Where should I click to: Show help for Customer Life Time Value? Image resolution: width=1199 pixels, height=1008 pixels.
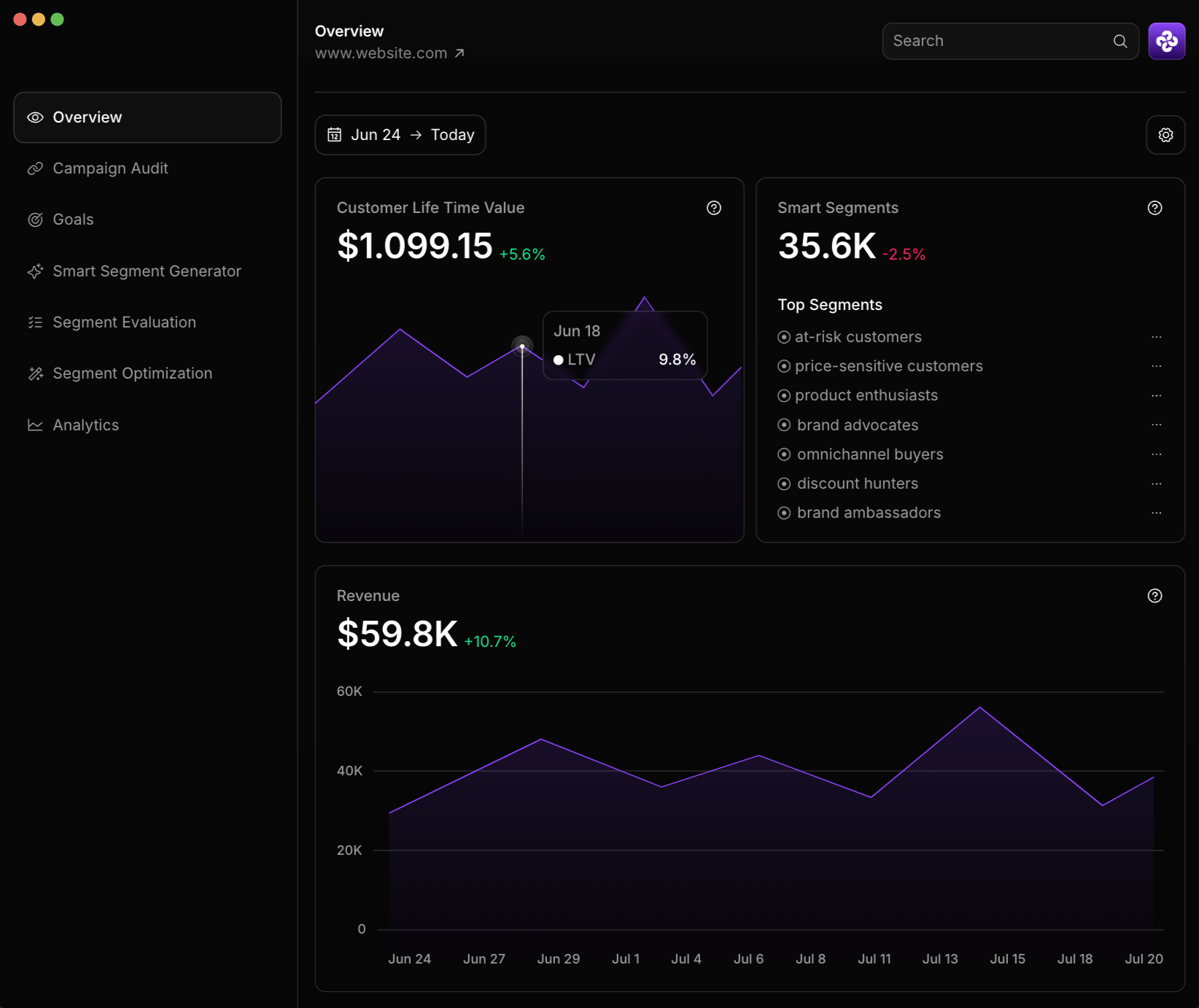tap(714, 208)
